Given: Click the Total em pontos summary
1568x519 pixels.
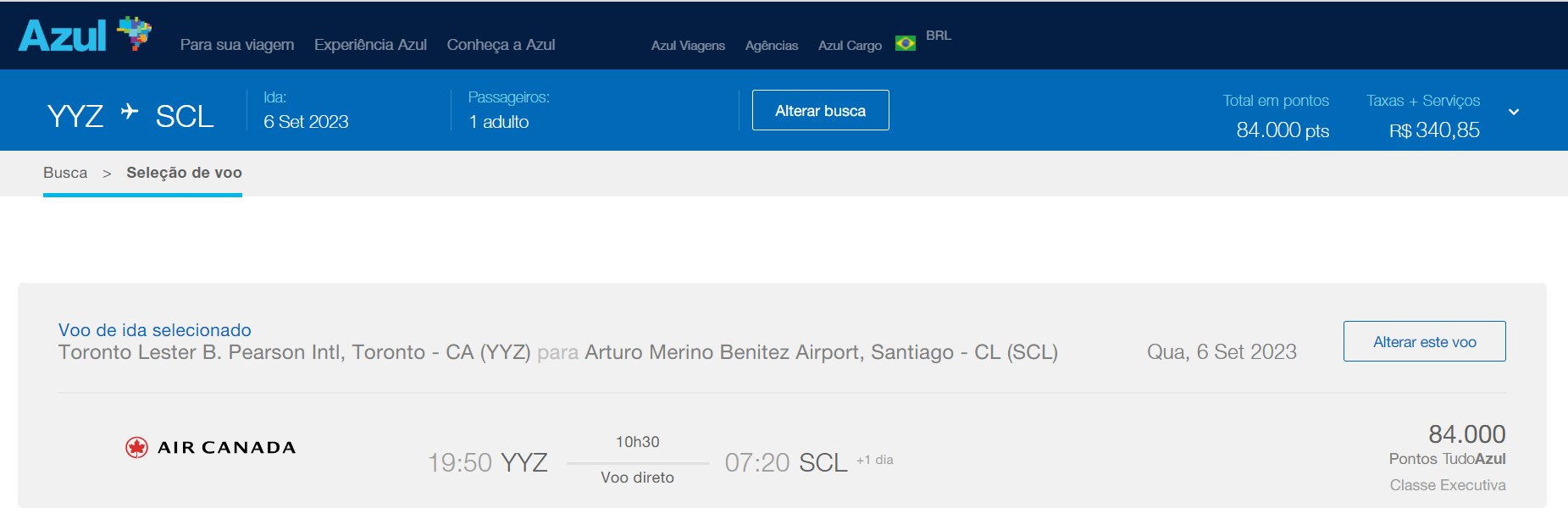Looking at the screenshot, I should click(x=1276, y=115).
